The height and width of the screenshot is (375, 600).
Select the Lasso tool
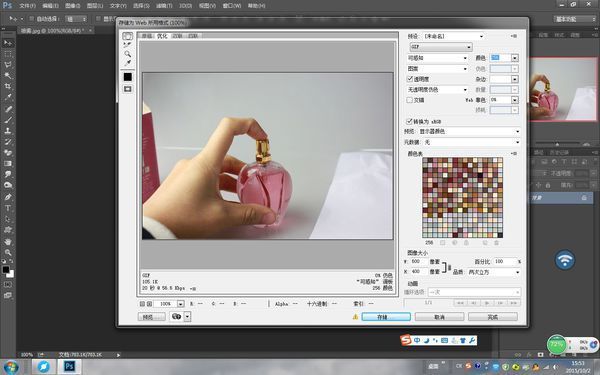point(8,65)
